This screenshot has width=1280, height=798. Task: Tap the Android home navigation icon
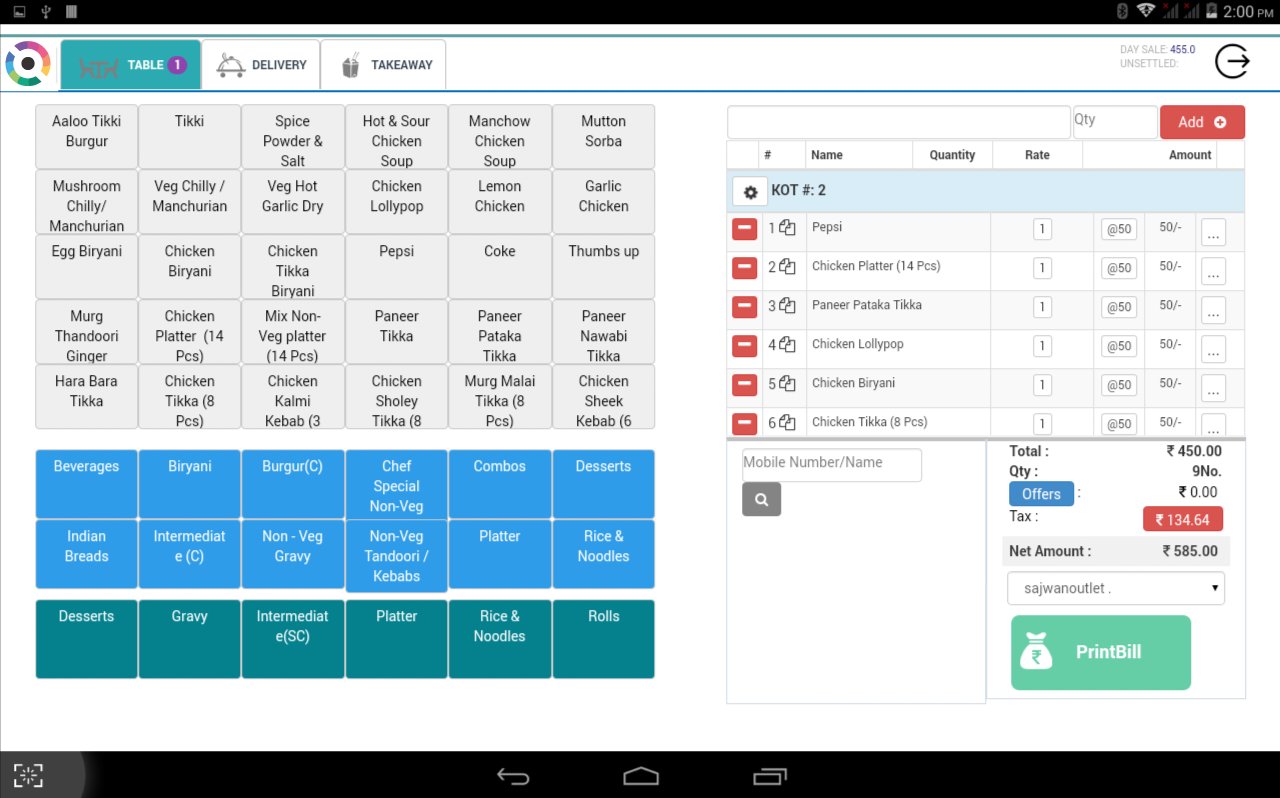641,776
